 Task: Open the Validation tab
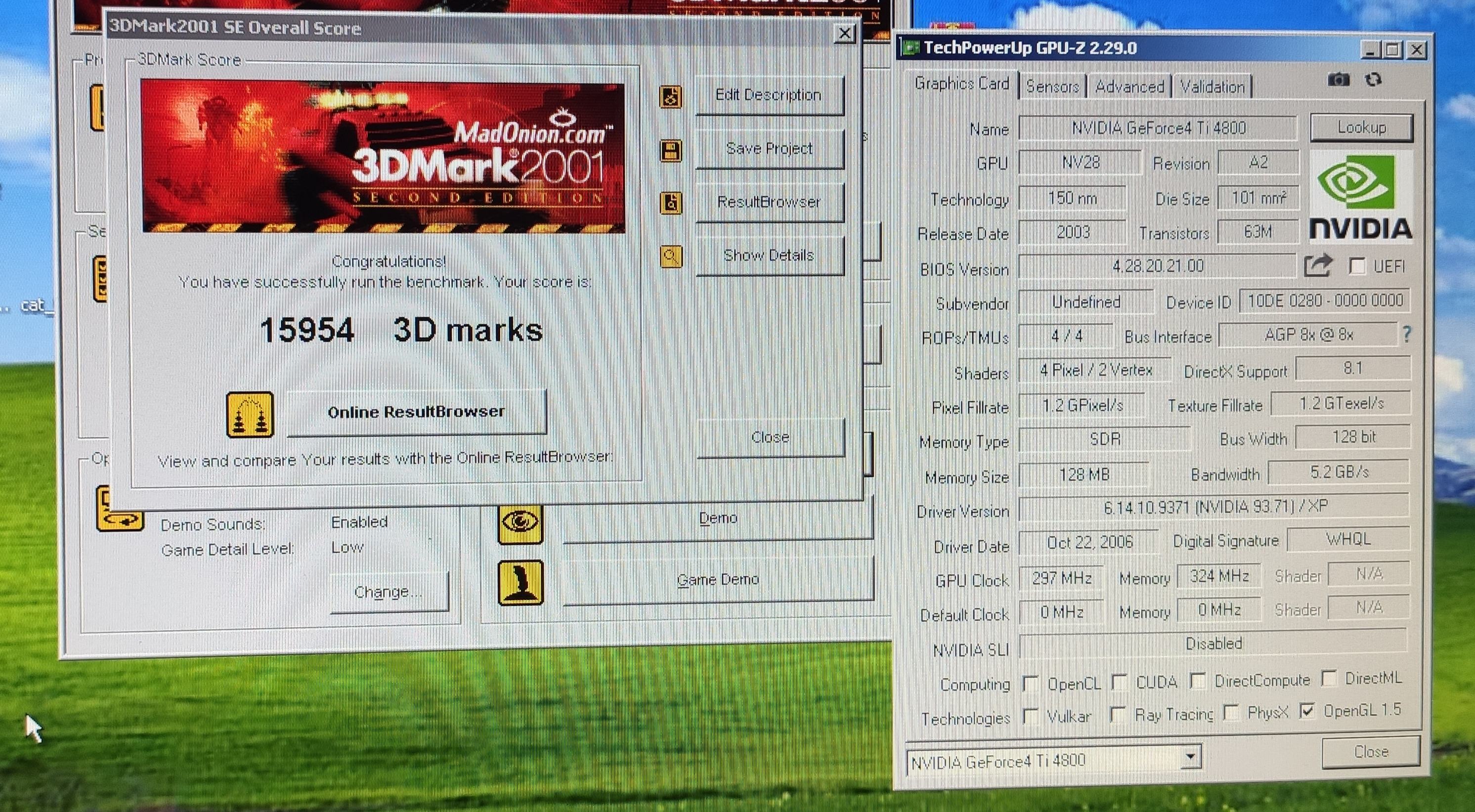point(1212,86)
